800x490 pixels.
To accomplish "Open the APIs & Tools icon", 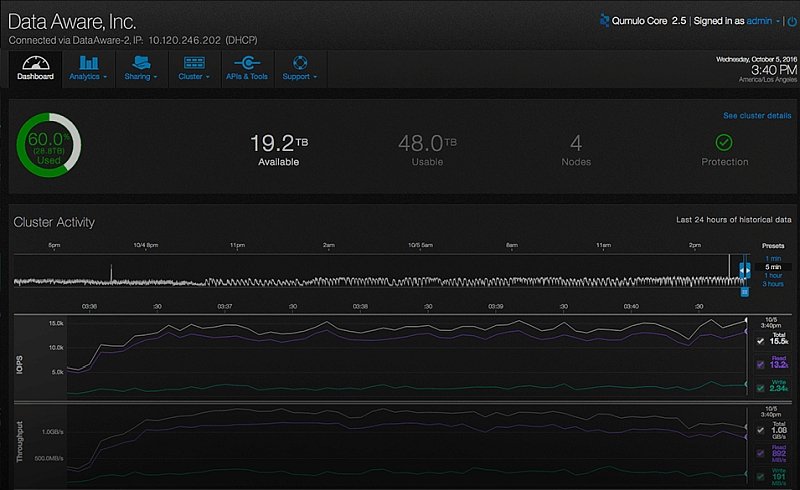I will click(x=247, y=63).
